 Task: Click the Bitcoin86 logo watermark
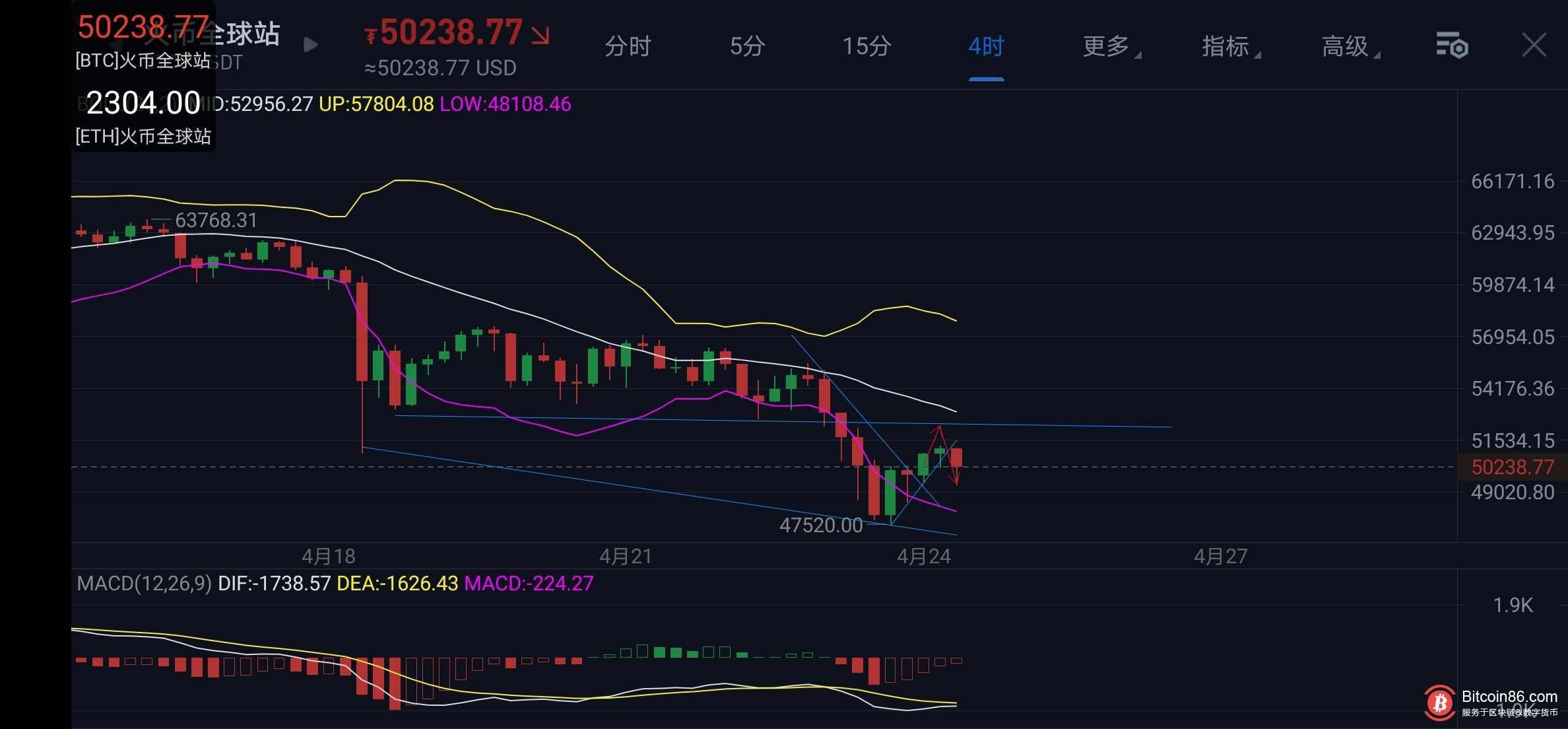coord(1440,703)
